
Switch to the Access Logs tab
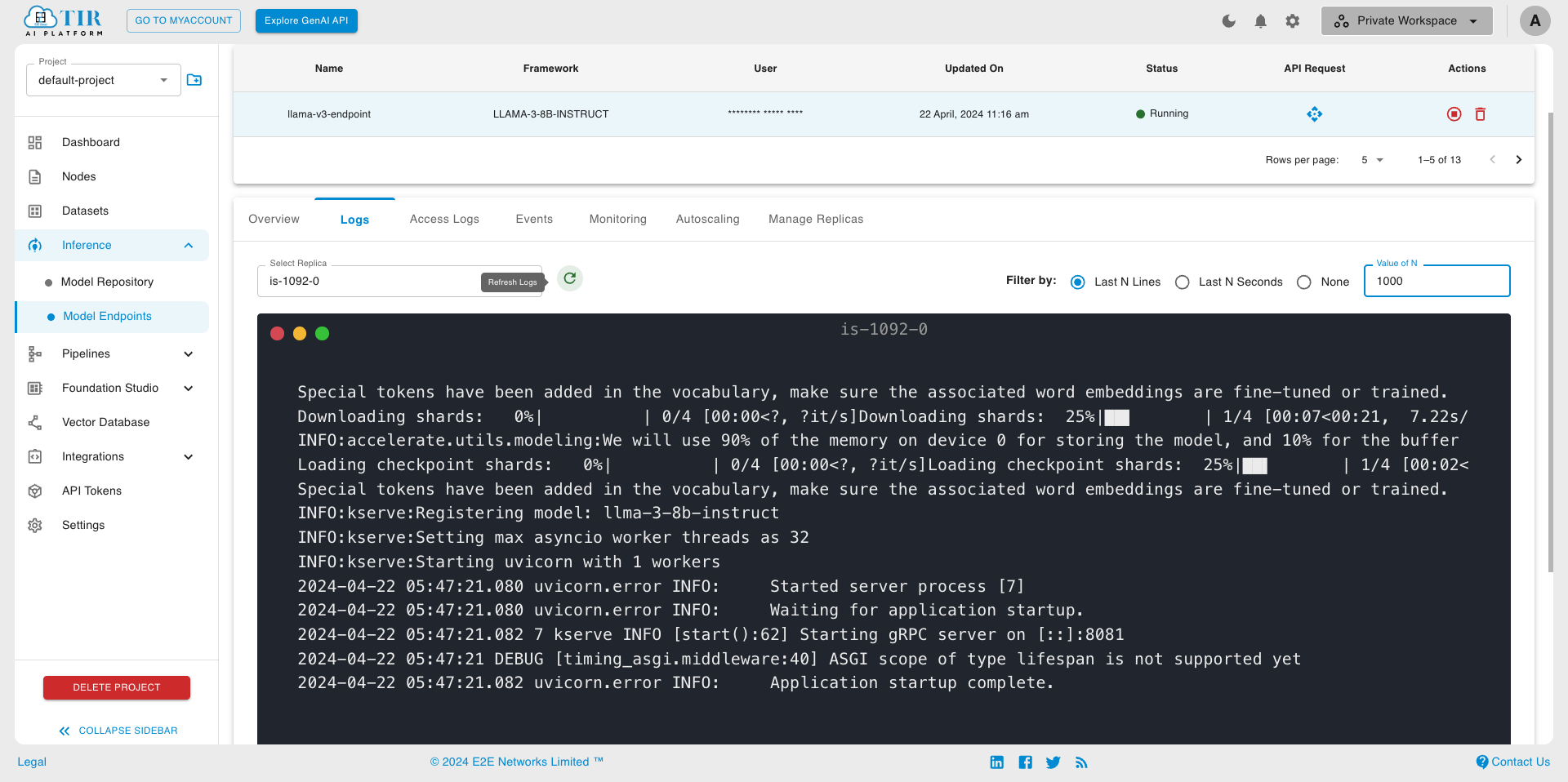point(444,219)
